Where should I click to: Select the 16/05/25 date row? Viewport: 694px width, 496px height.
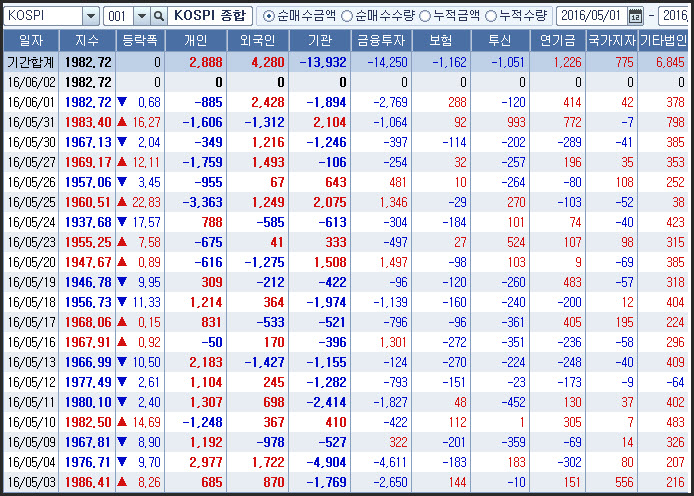346,202
